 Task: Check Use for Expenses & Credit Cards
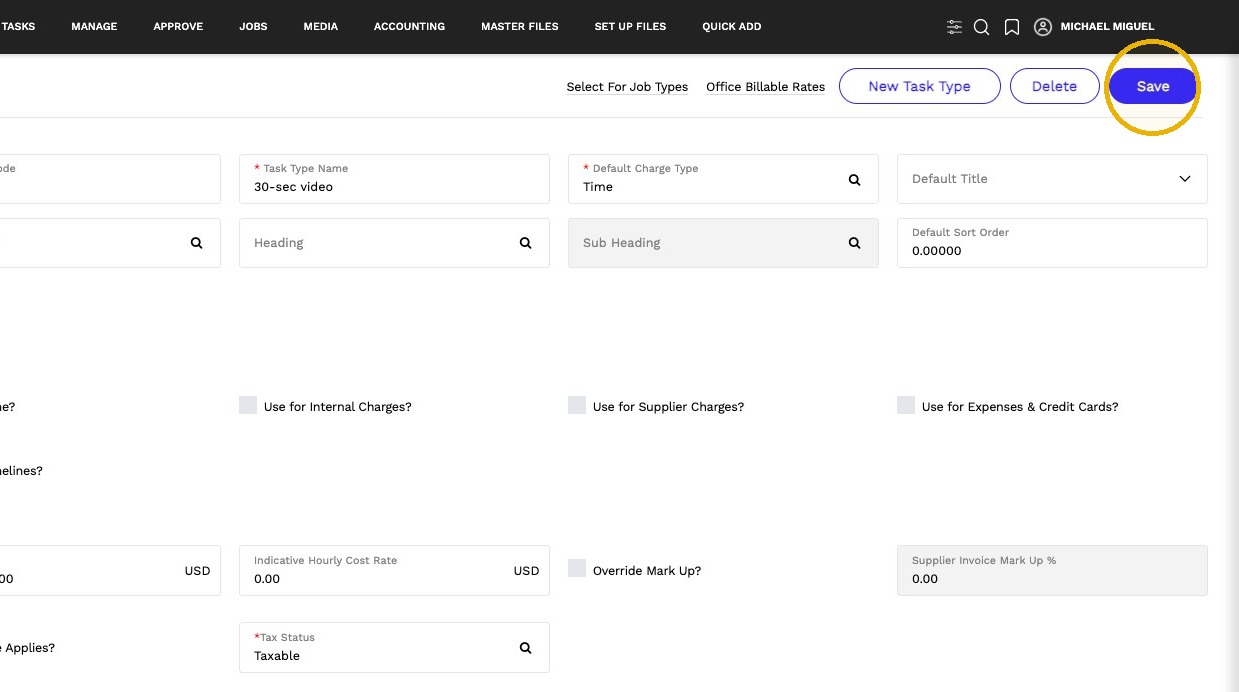[x=906, y=405]
